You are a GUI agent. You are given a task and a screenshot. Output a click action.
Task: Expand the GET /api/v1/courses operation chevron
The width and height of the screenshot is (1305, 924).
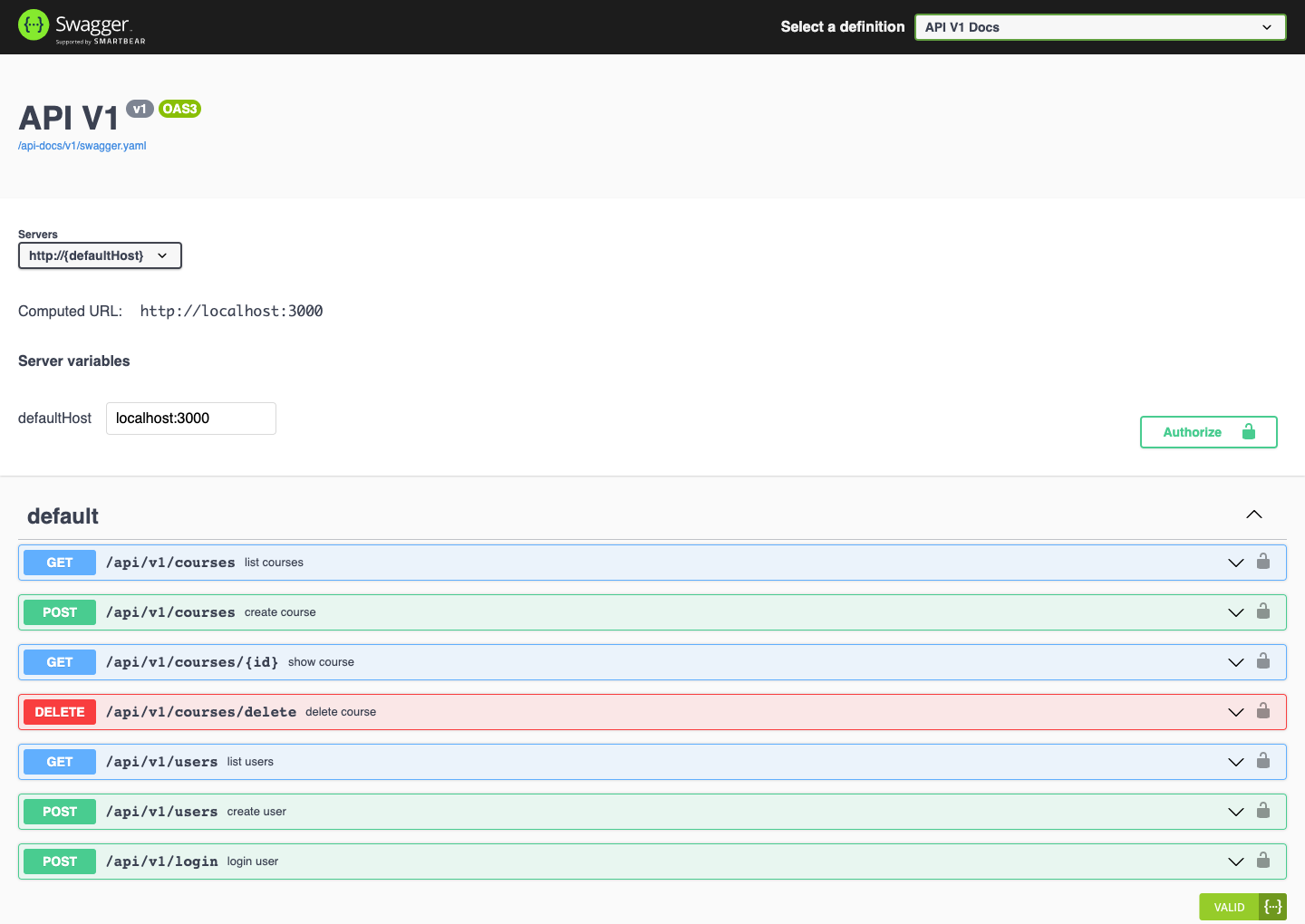point(1235,562)
